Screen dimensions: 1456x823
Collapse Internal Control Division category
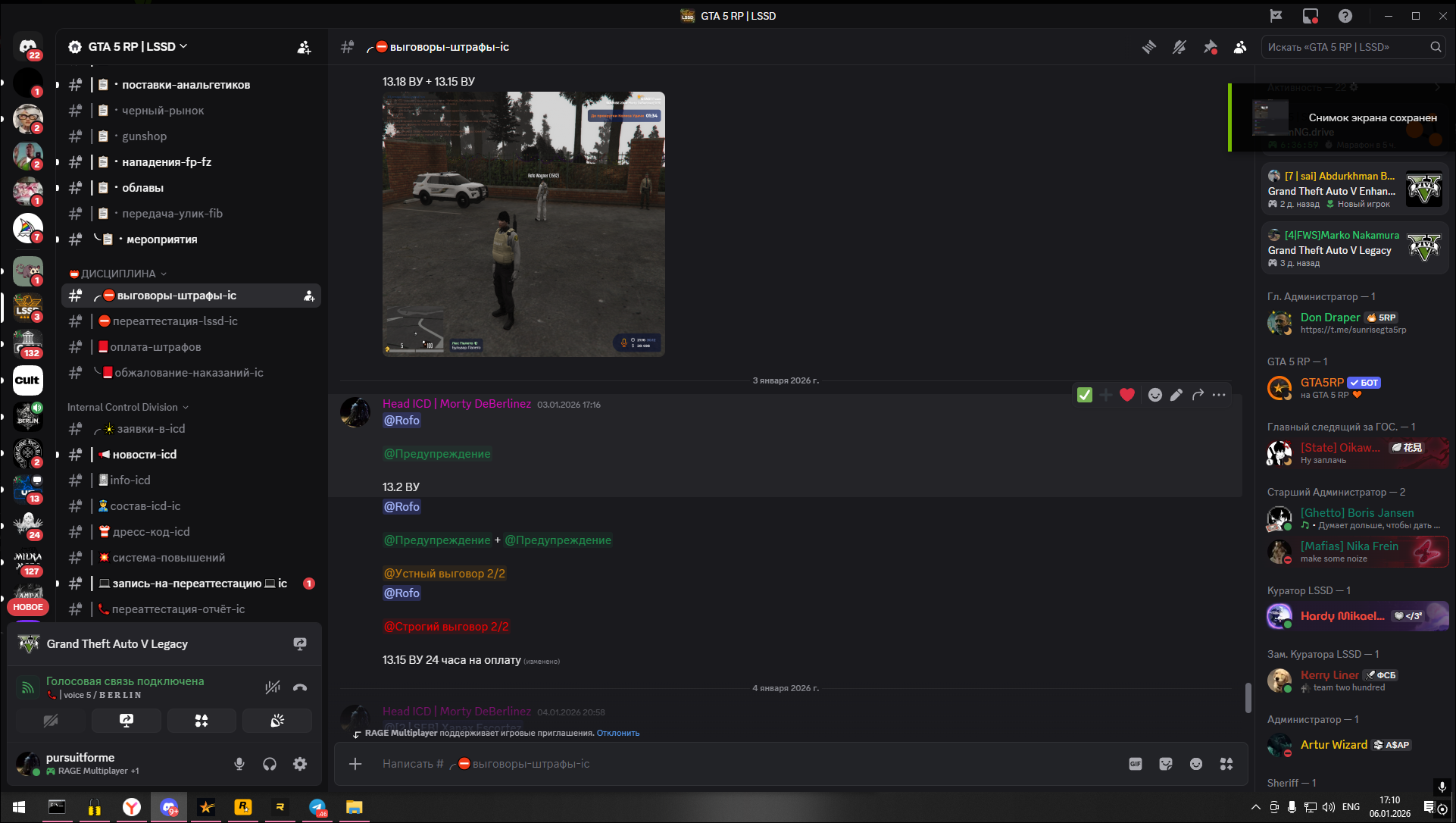coord(123,407)
